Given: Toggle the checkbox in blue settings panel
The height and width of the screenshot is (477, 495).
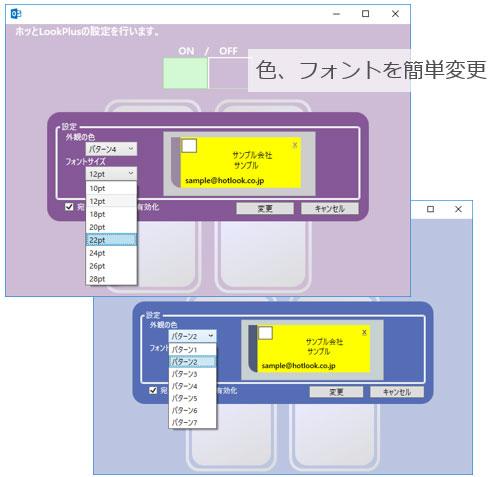Looking at the screenshot, I should coord(153,390).
